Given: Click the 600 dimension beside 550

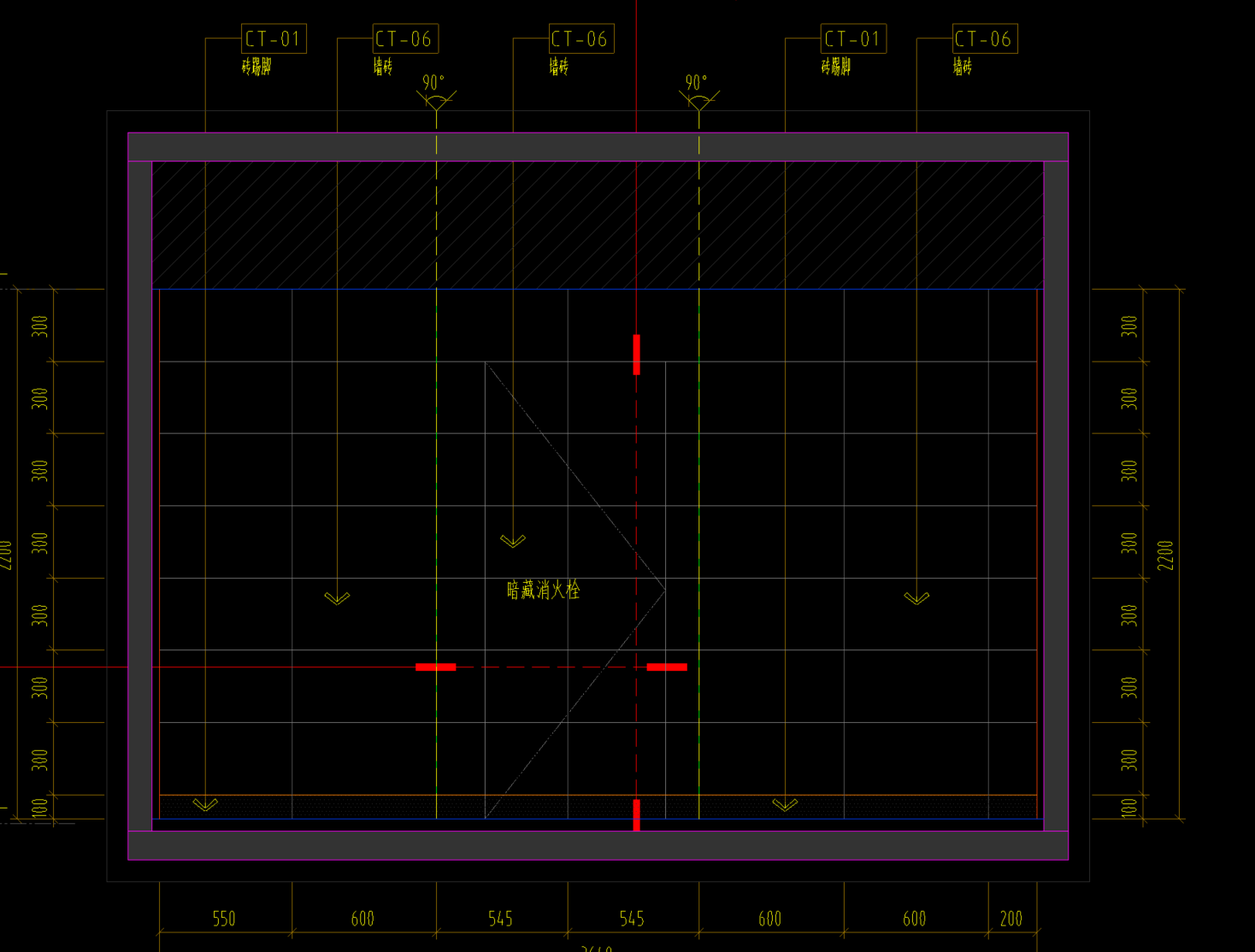Looking at the screenshot, I should (362, 919).
